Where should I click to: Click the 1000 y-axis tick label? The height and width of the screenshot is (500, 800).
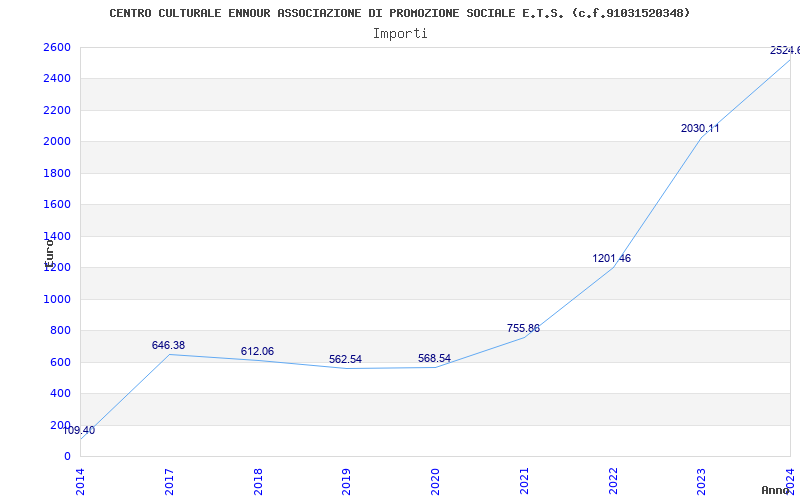click(57, 299)
